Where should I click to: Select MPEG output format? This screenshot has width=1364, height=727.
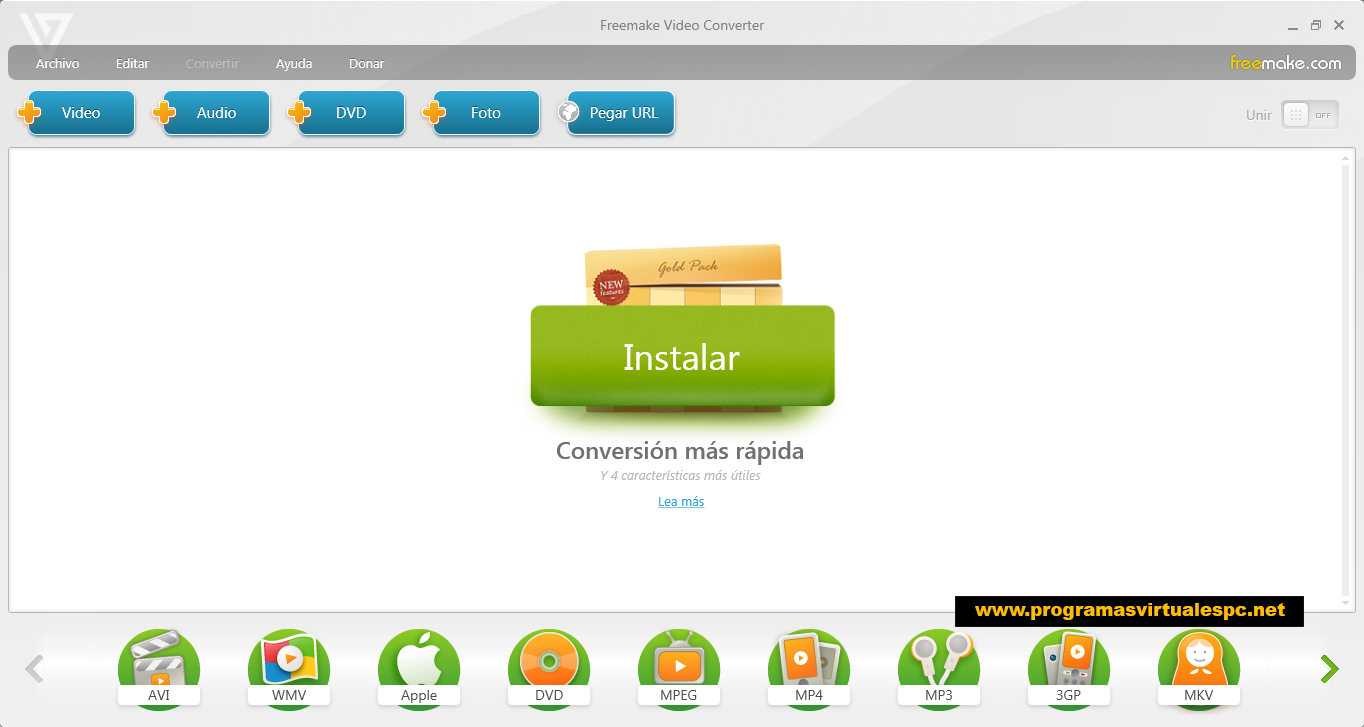tap(679, 668)
